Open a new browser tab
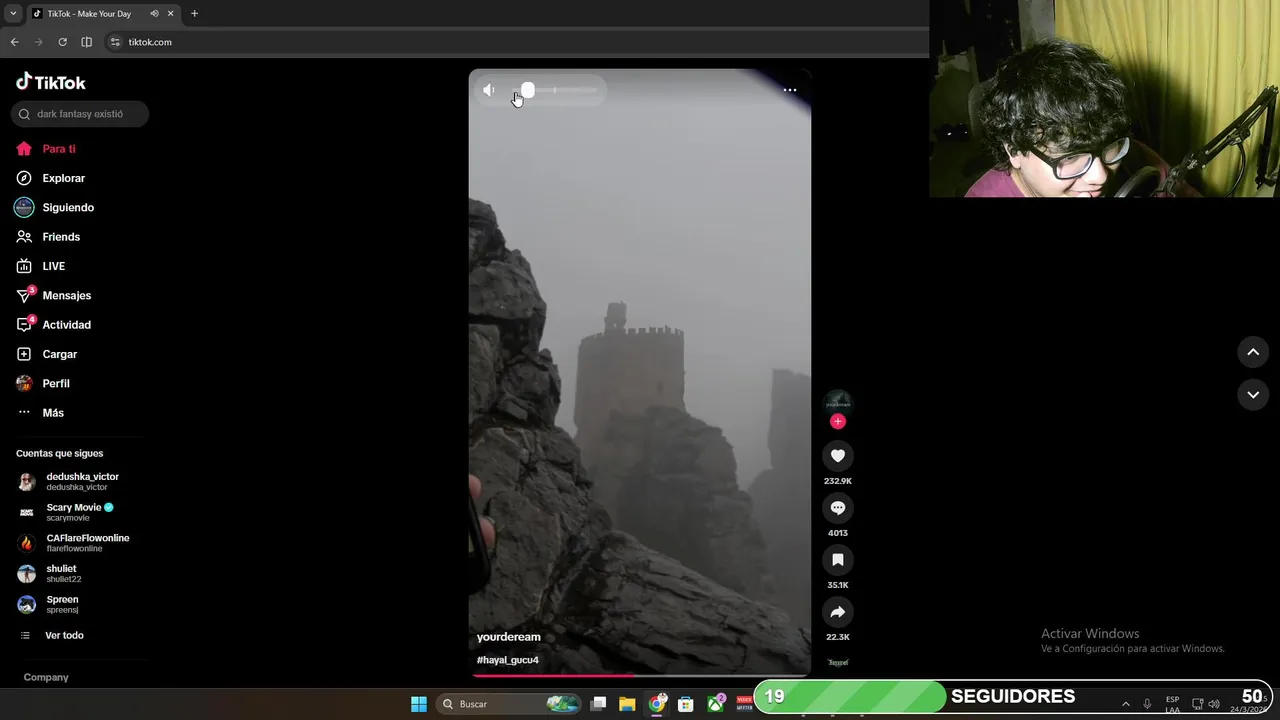1280x720 pixels. coord(194,14)
